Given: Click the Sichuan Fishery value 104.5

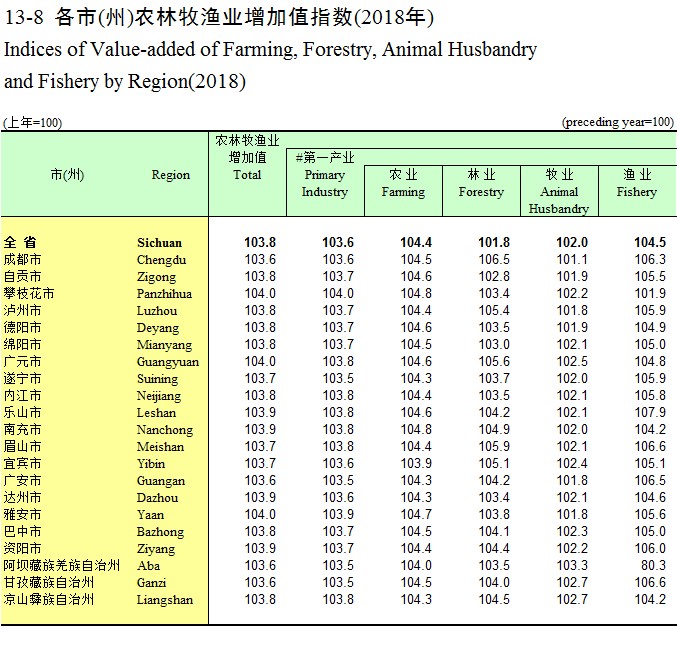Looking at the screenshot, I should tap(650, 242).
